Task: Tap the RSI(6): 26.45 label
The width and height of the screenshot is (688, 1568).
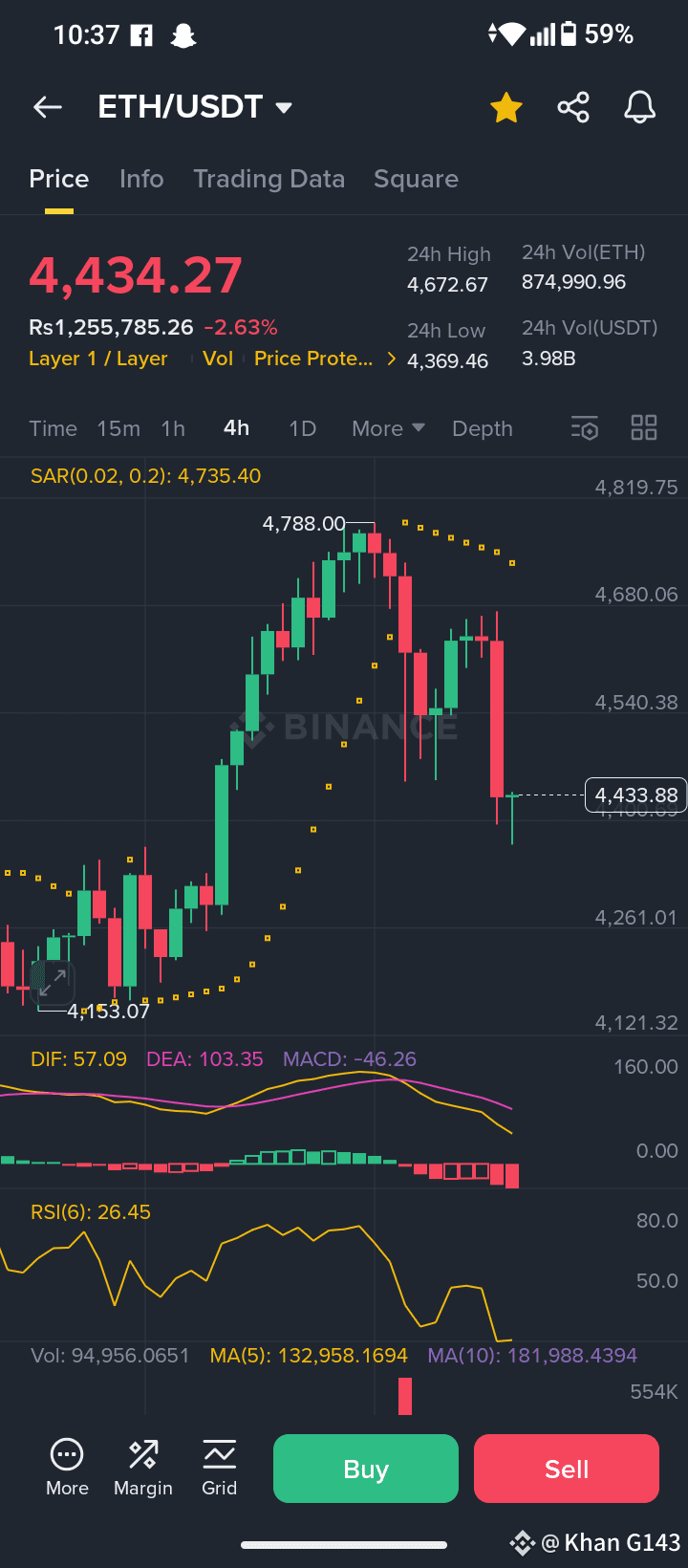Action: [91, 1212]
